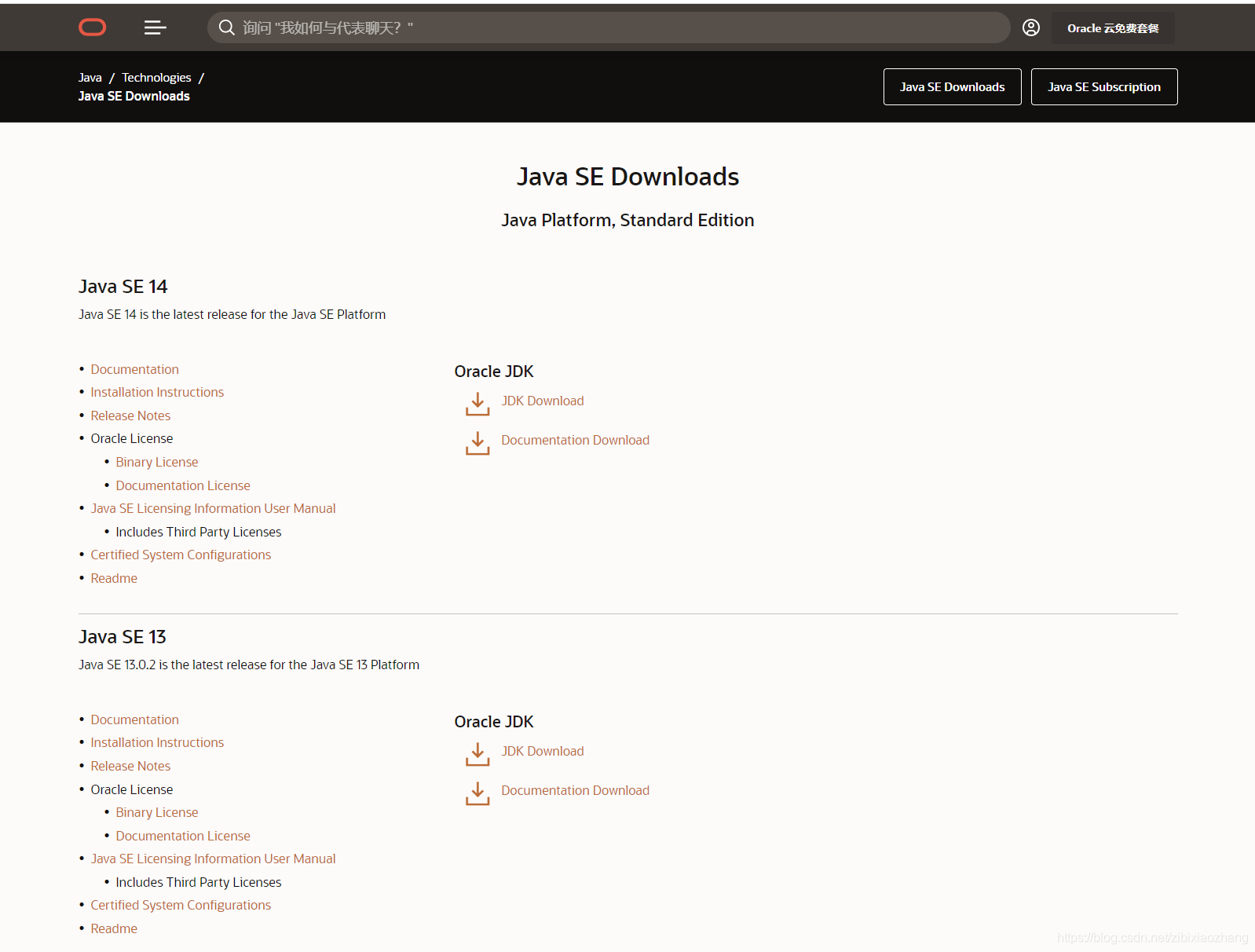Click 'Java Platform, Standard Edition' subtitle
This screenshot has height=952, width=1255.
(627, 220)
